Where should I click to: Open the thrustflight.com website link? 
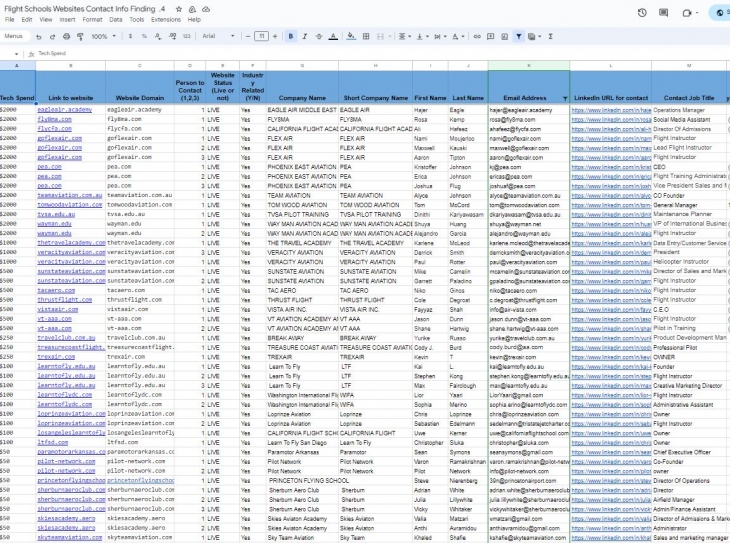(65, 299)
